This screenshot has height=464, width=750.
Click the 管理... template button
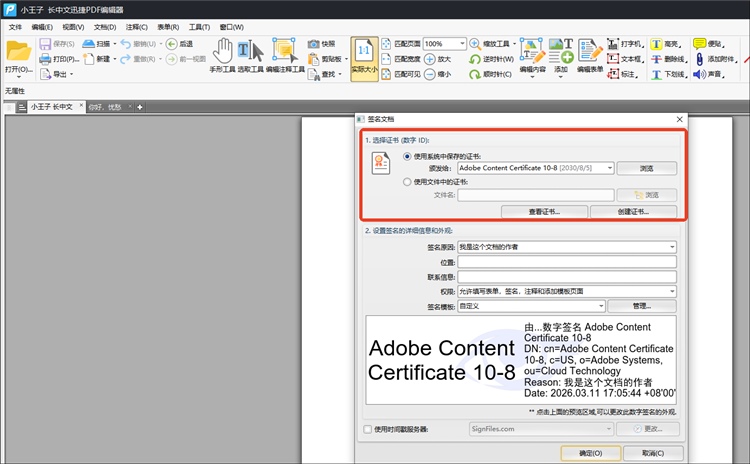click(642, 306)
